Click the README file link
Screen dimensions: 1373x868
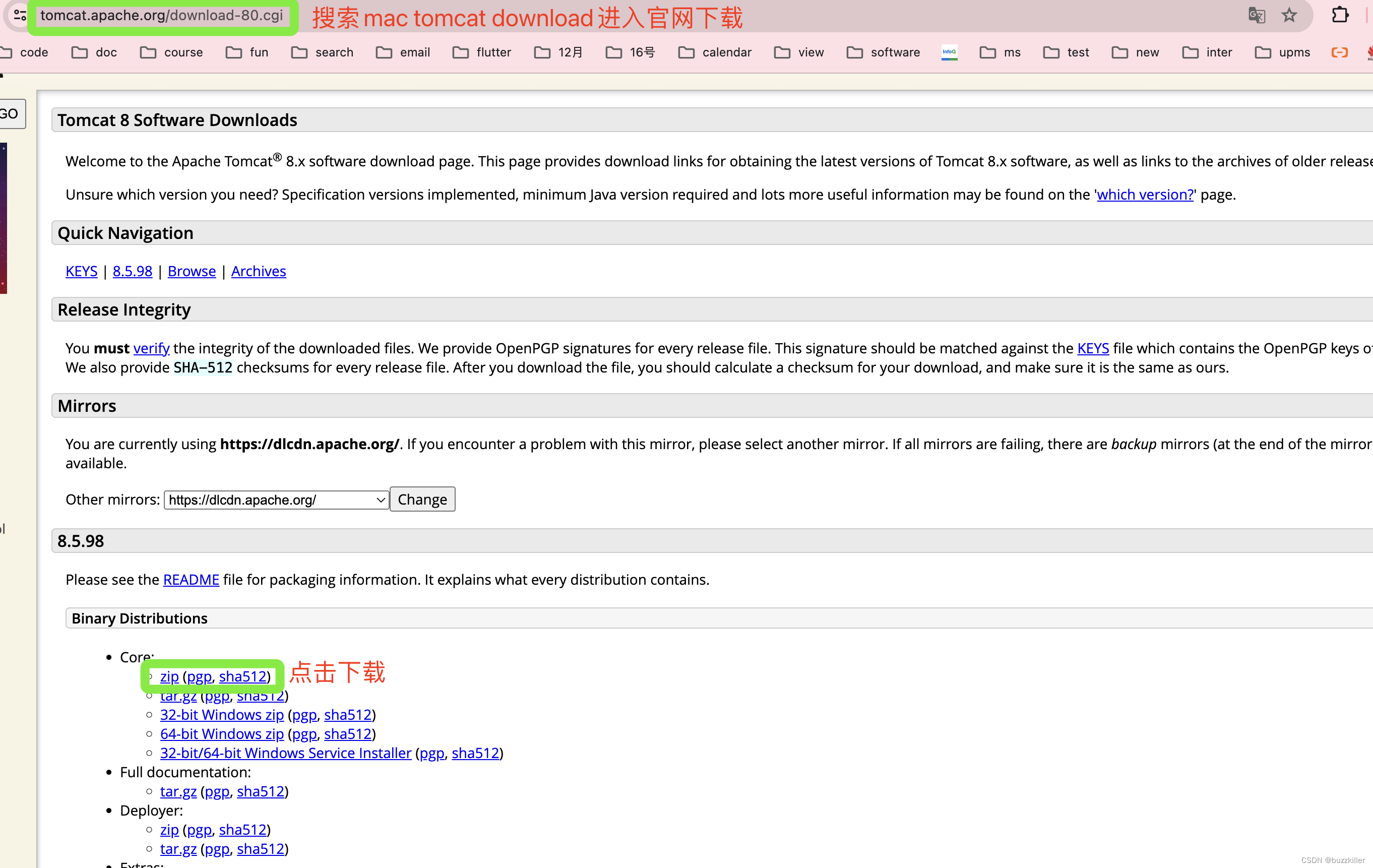click(191, 579)
